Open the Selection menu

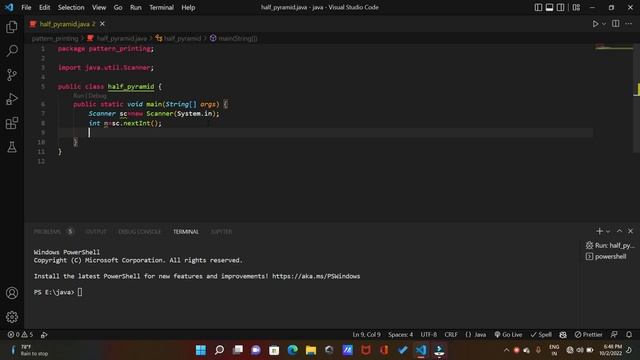tap(71, 7)
